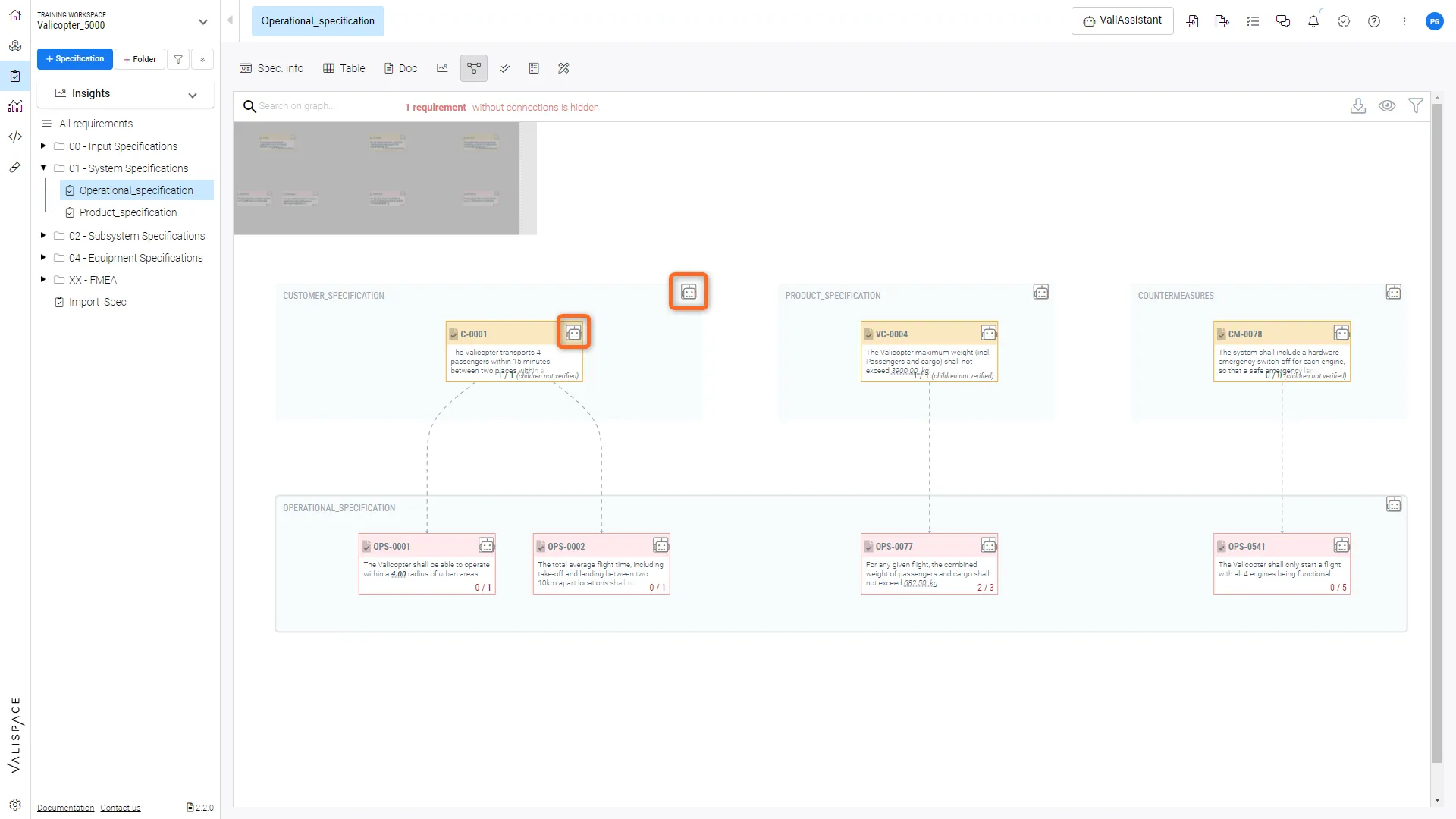The image size is (1456, 819).
Task: Collapse the 01 - System Specifications folder
Action: pos(43,168)
